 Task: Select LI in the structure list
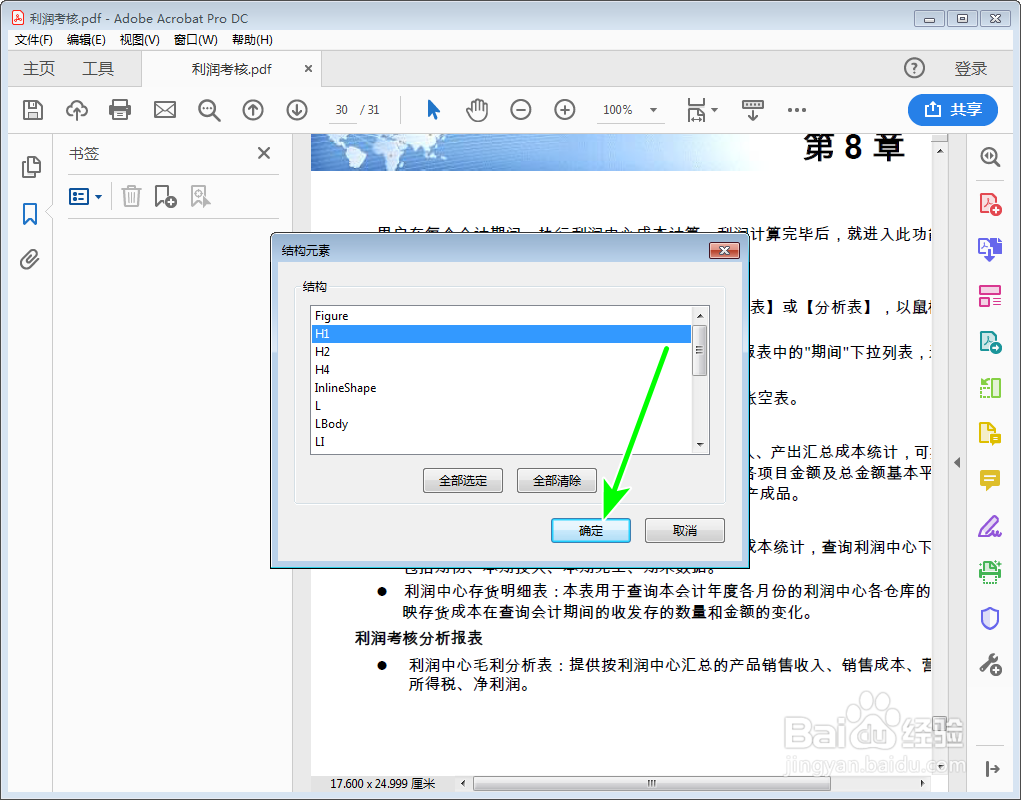click(501, 442)
